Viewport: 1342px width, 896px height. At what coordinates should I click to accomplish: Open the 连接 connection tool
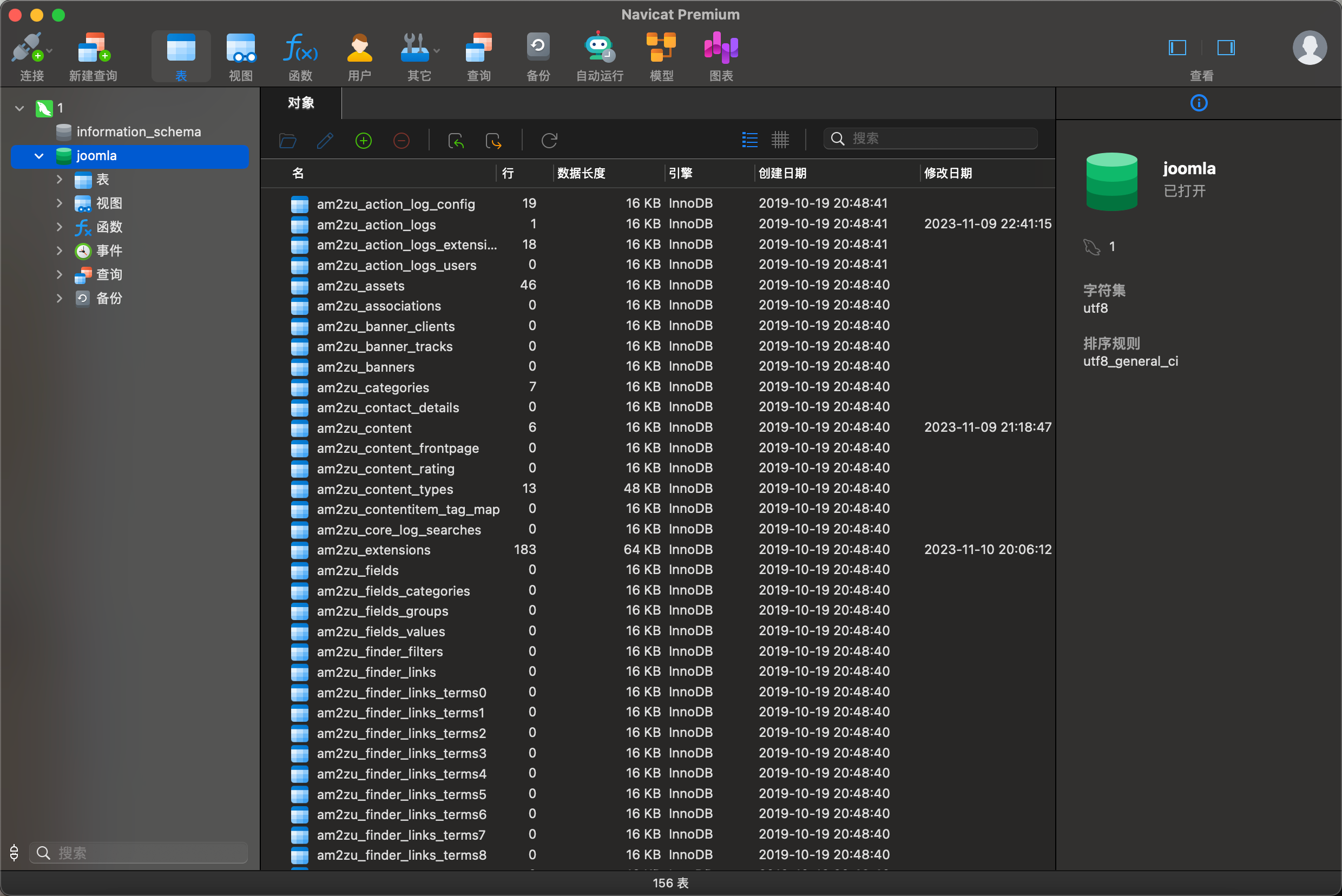(27, 48)
